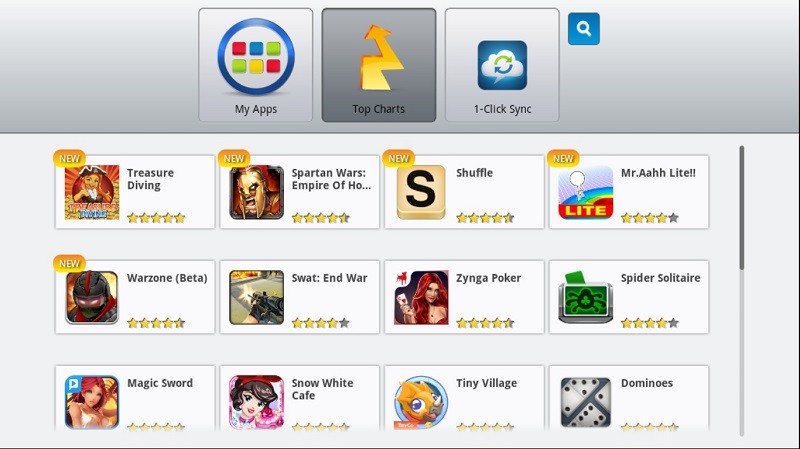Image resolution: width=800 pixels, height=449 pixels.
Task: Open the Zynga Poker app icon
Action: [421, 297]
